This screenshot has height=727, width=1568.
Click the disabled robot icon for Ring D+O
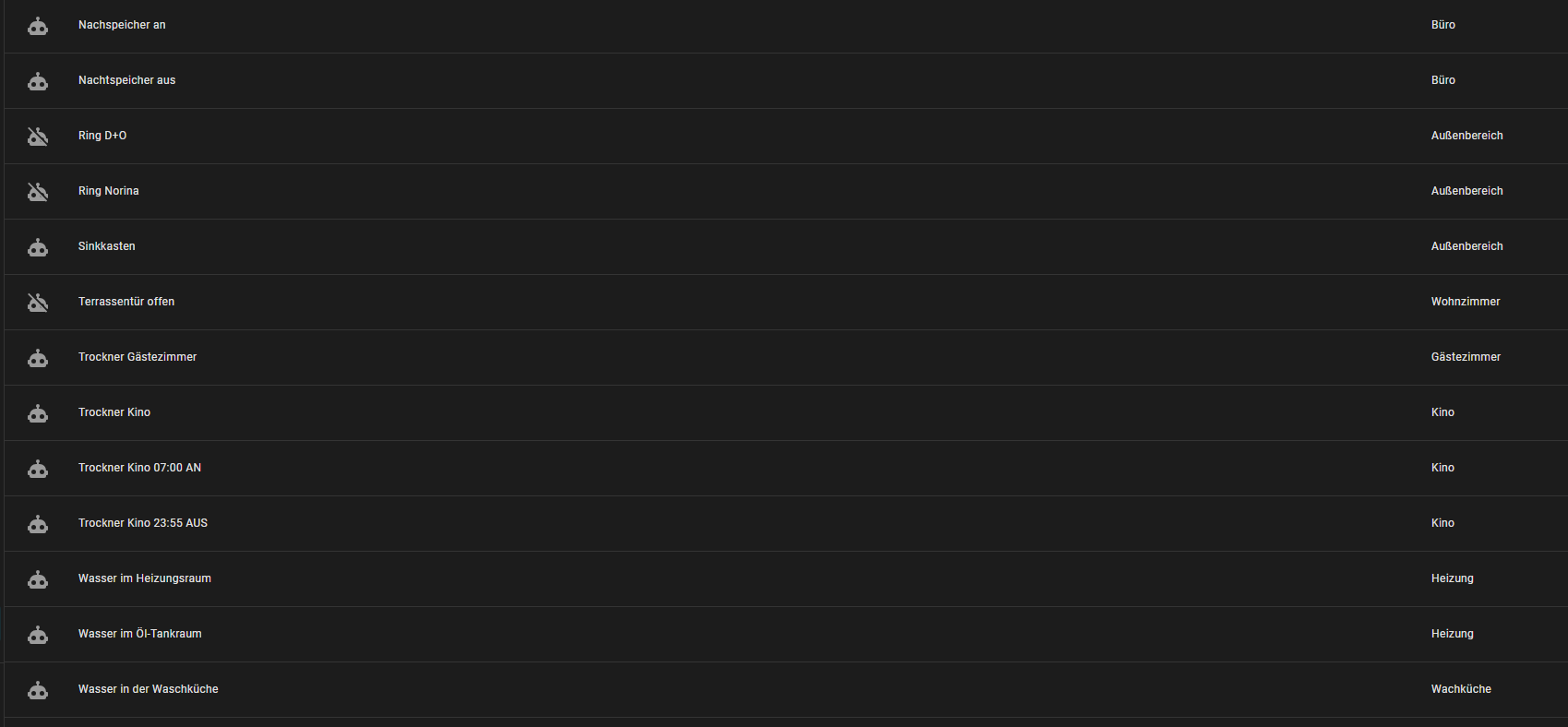[38, 137]
